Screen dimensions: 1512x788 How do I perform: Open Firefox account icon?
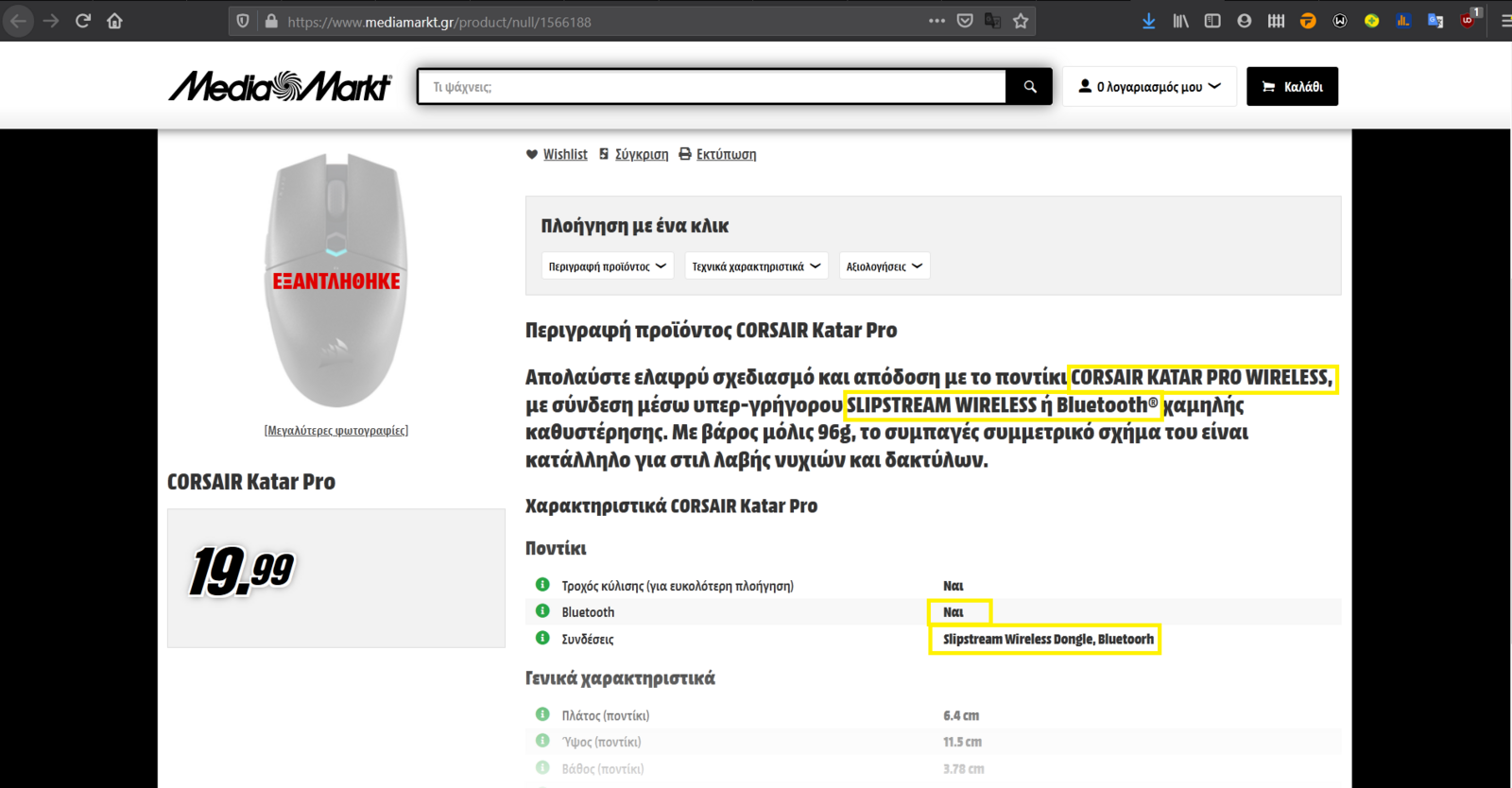coord(1245,21)
